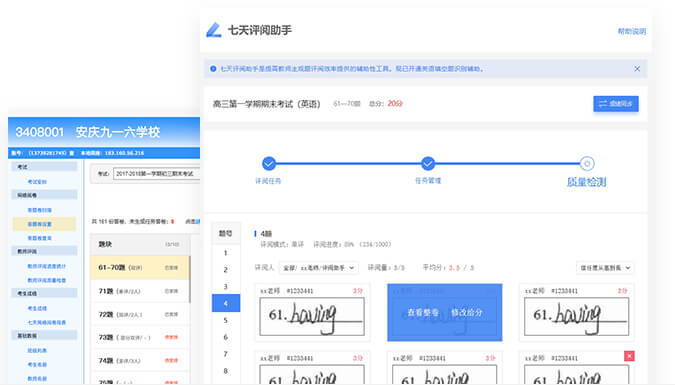
Task: Click the 高三第一学期期末考试（英语）exam title
Action: 266,104
